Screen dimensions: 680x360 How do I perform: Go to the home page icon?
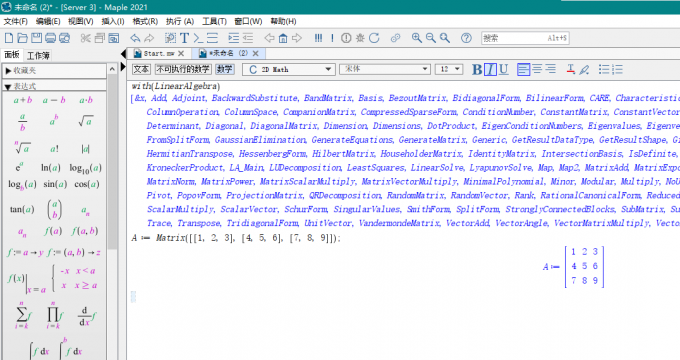[x=283, y=38]
